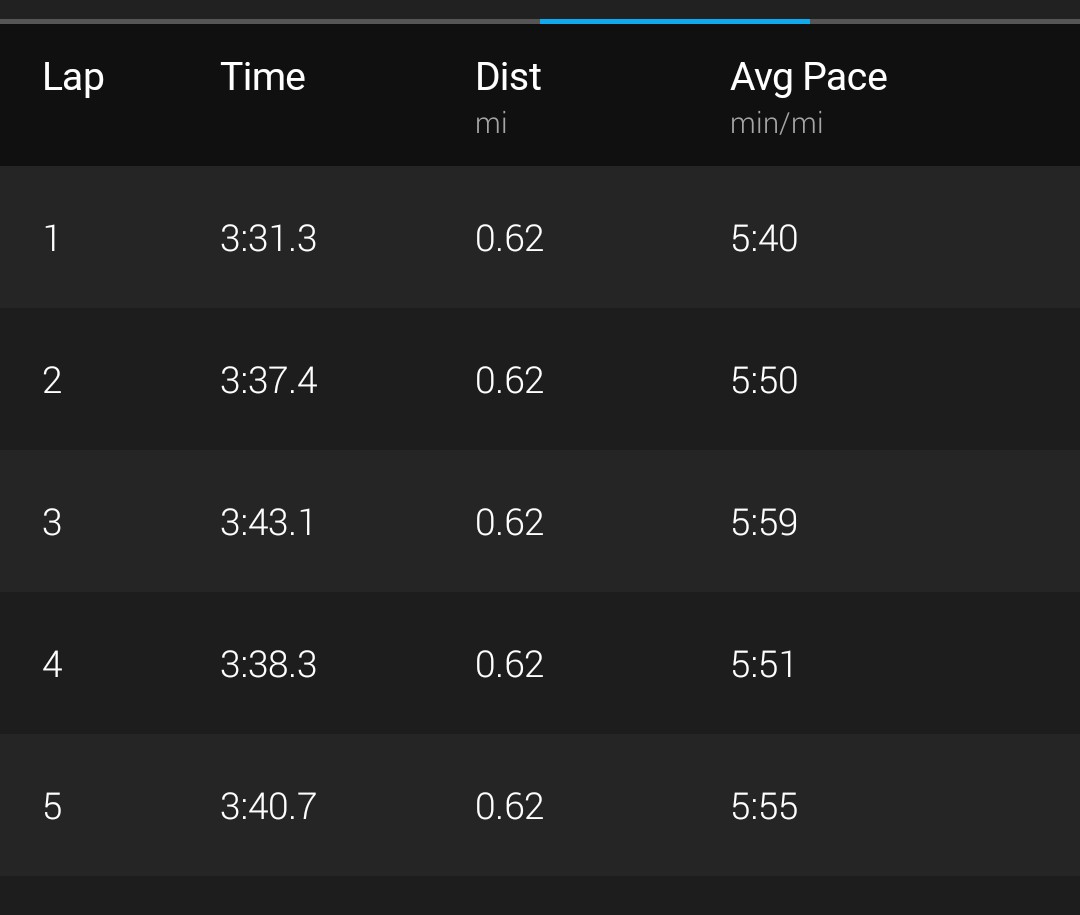Tap the 5:51 average pace value
1080x915 pixels.
pyautogui.click(x=762, y=664)
